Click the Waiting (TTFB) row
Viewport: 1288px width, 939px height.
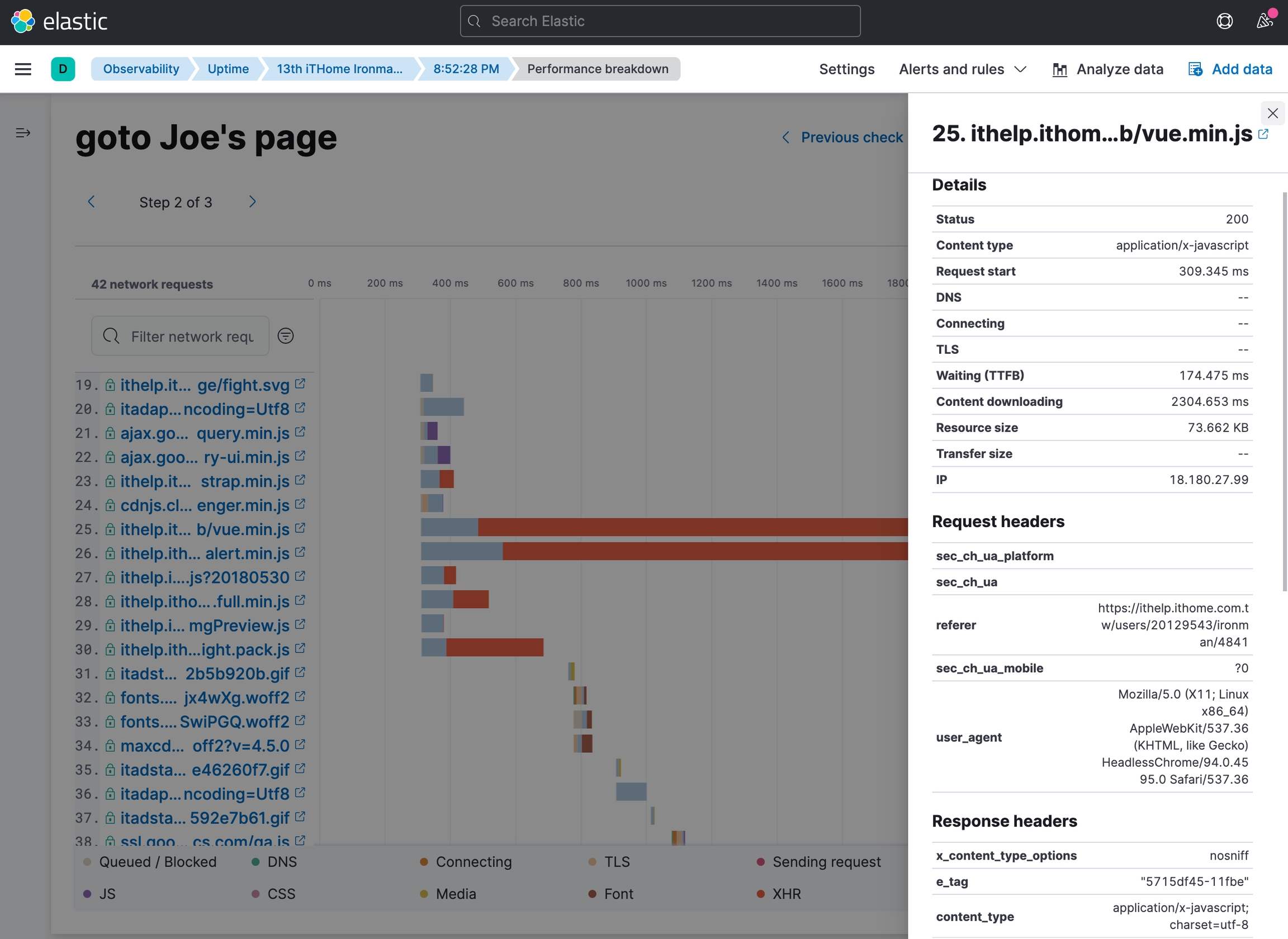point(1092,376)
